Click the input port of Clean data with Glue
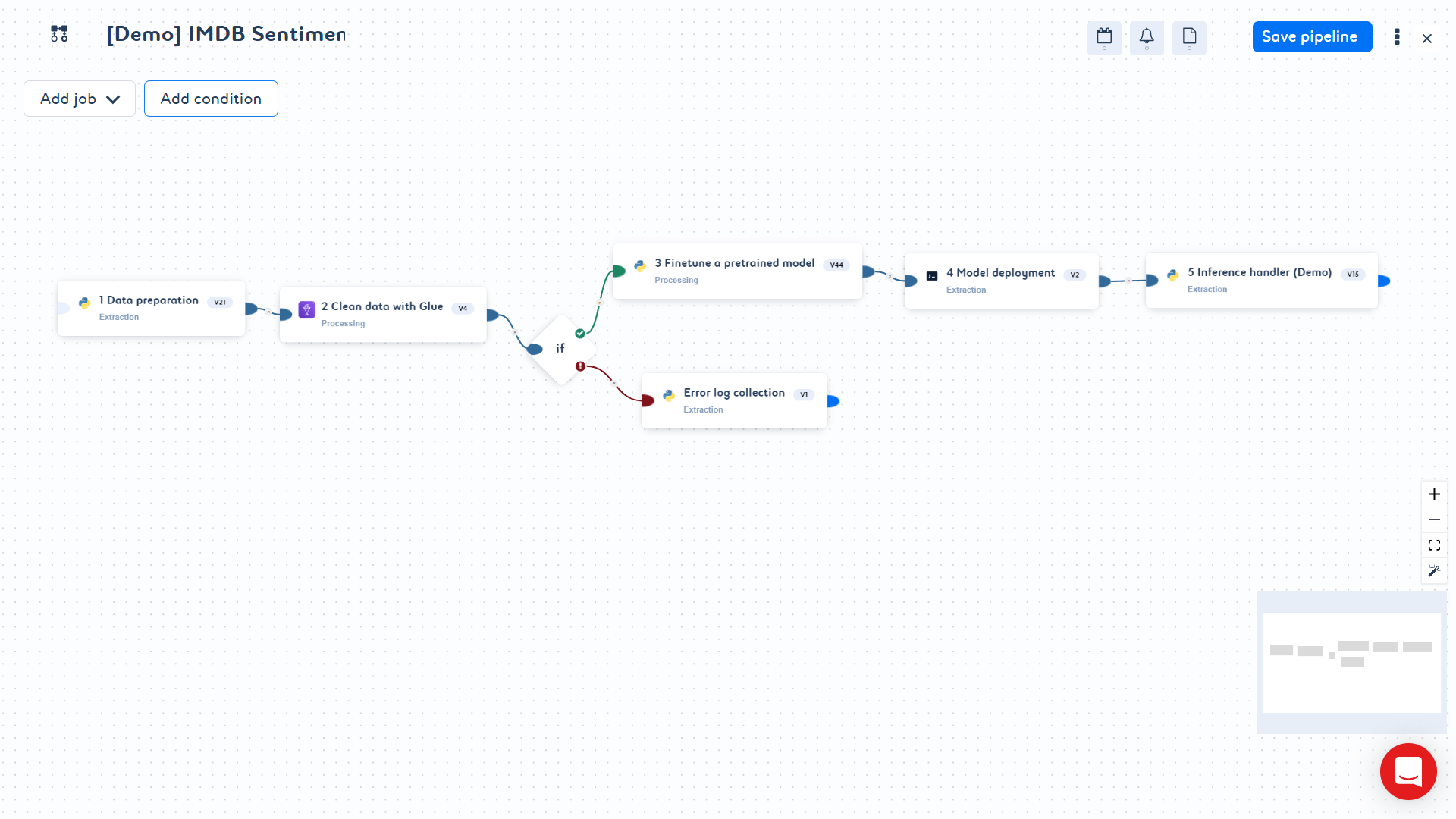1456x819 pixels. pyautogui.click(x=286, y=314)
